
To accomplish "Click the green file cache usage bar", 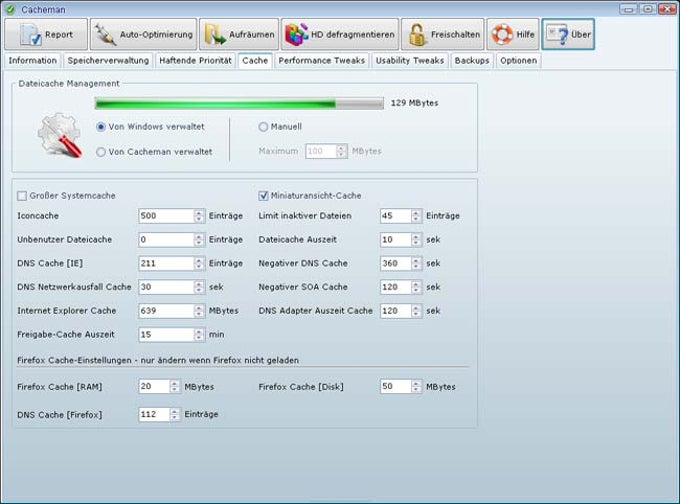I will point(239,103).
